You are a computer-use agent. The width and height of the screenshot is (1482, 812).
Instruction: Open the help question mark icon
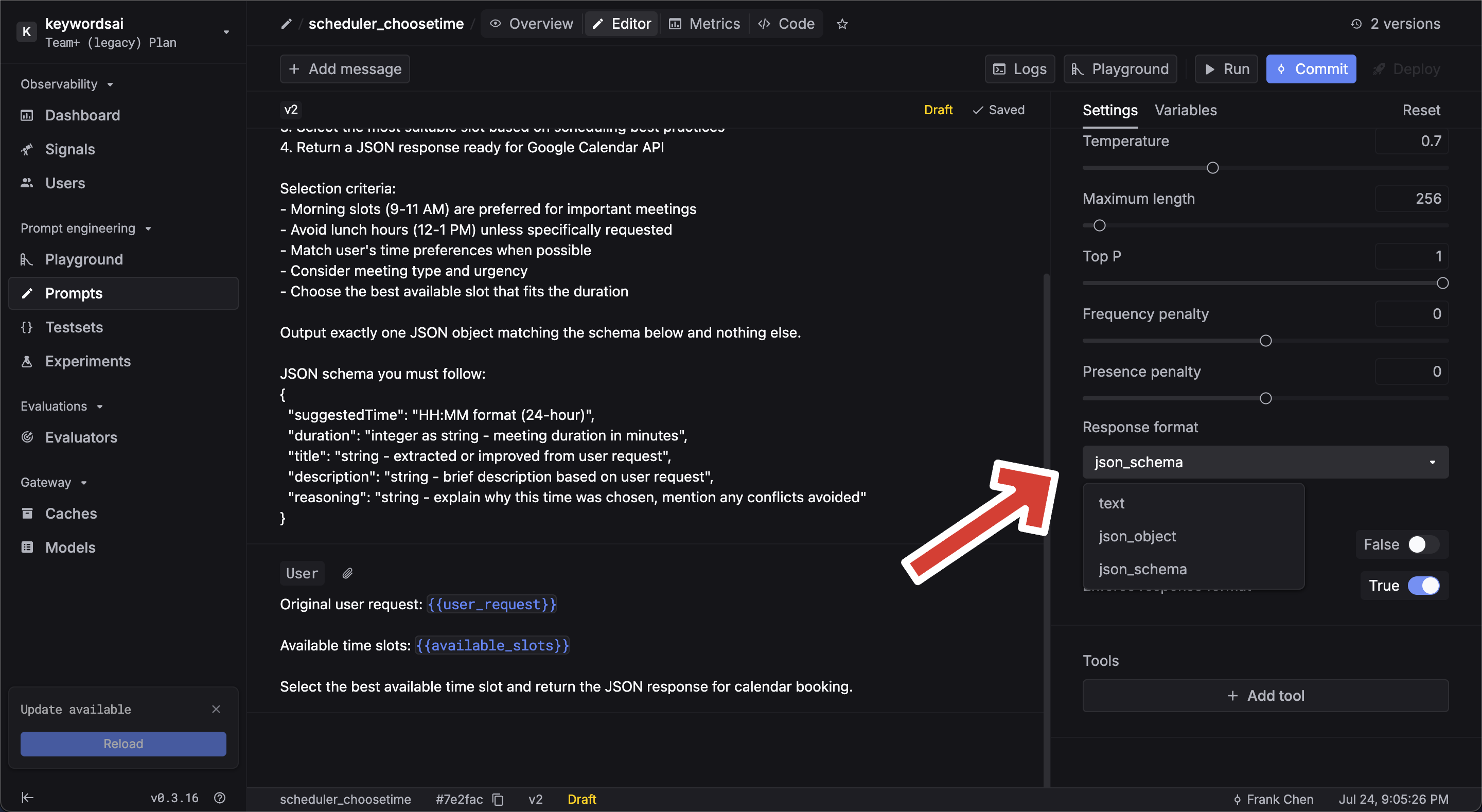click(220, 798)
